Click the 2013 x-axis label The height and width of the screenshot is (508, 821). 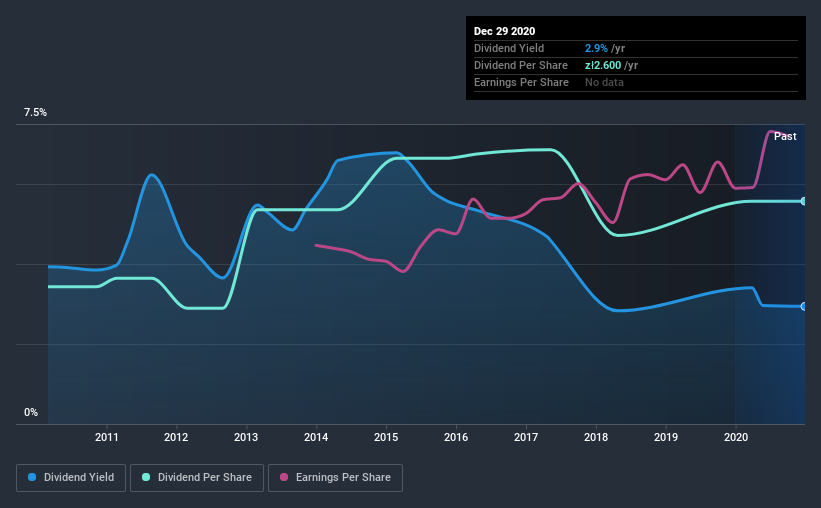tap(246, 437)
